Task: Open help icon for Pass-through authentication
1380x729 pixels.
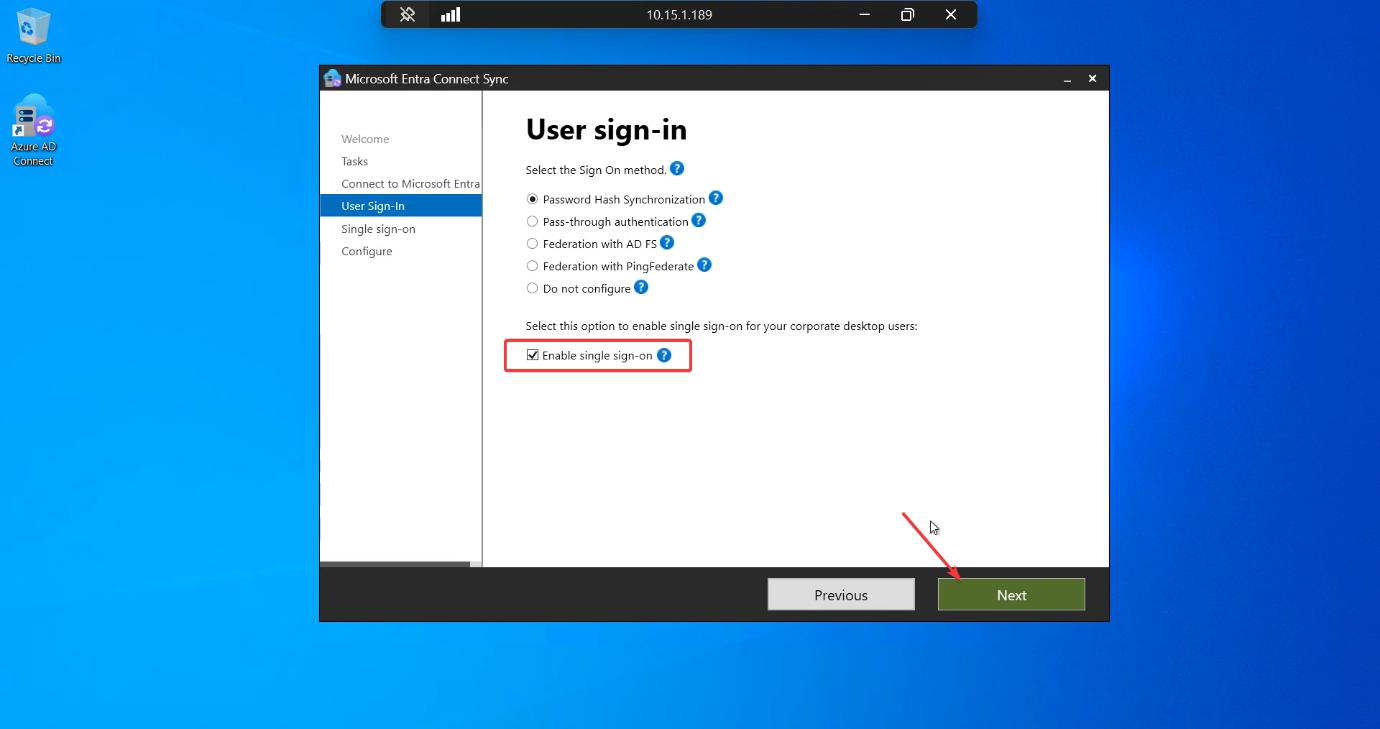Action: click(699, 220)
